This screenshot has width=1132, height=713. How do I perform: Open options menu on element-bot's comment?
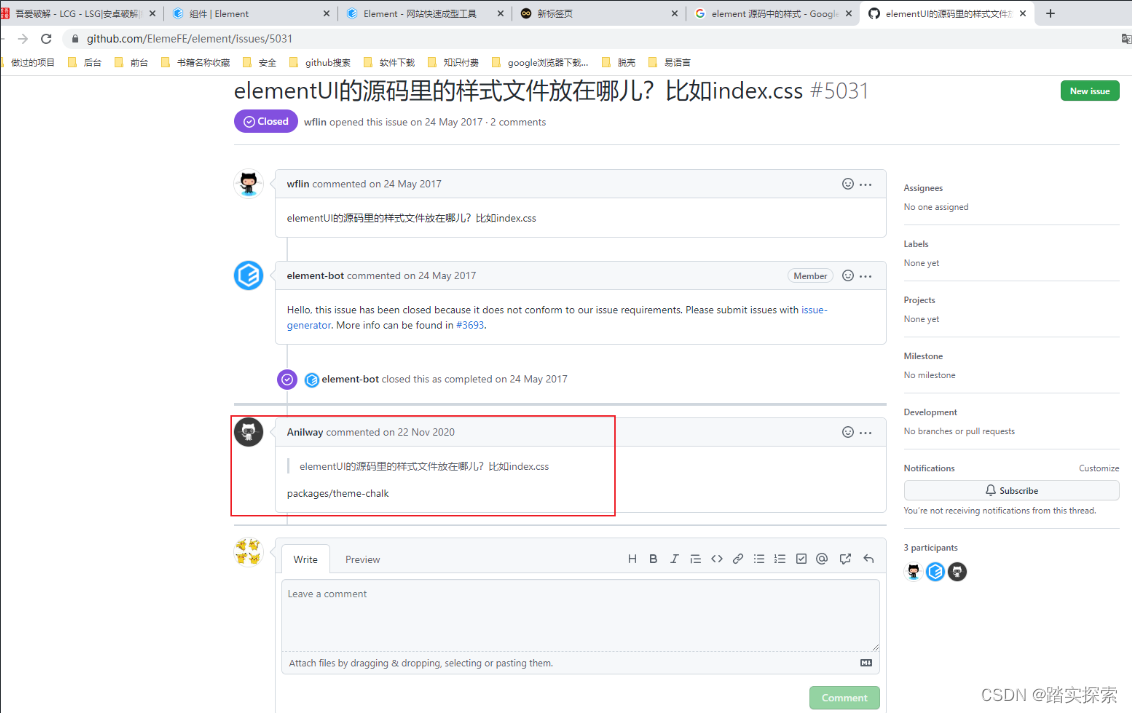click(866, 276)
